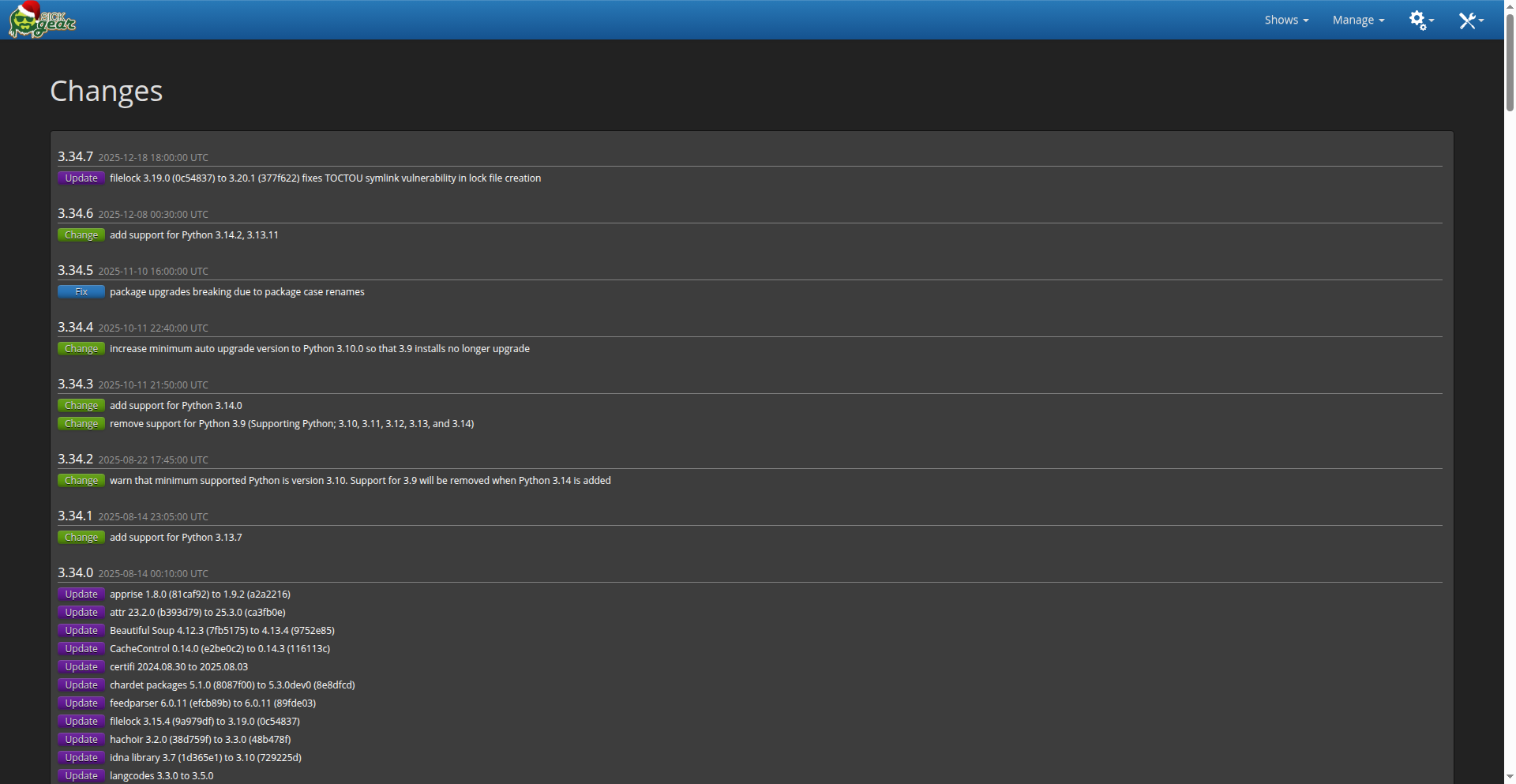Click the Changes page heading
1516x784 pixels.
[x=106, y=91]
